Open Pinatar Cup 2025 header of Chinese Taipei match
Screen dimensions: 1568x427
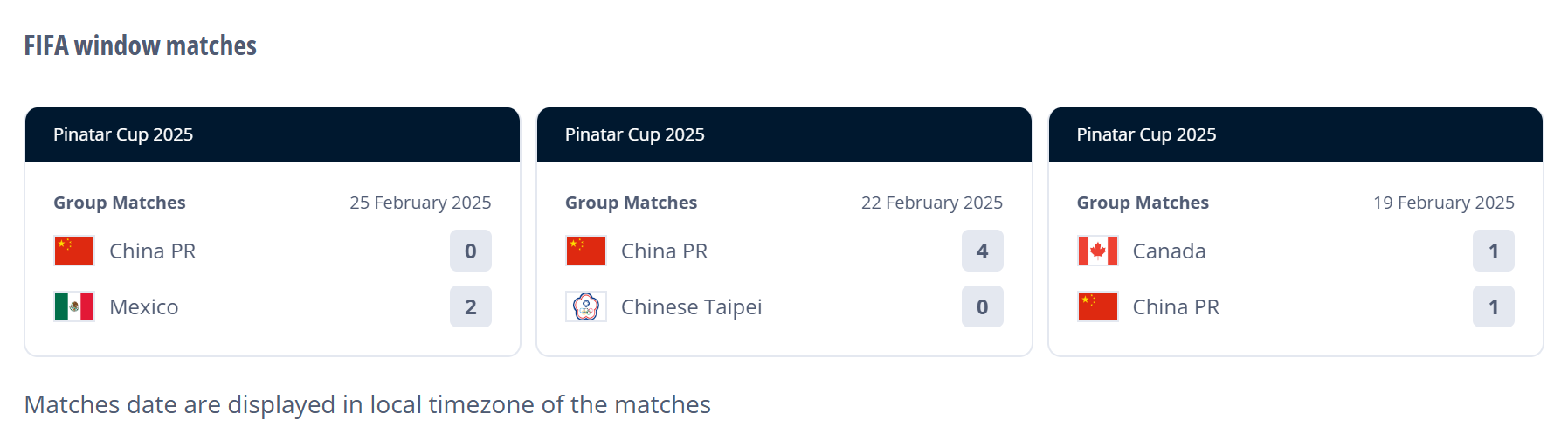click(x=784, y=134)
